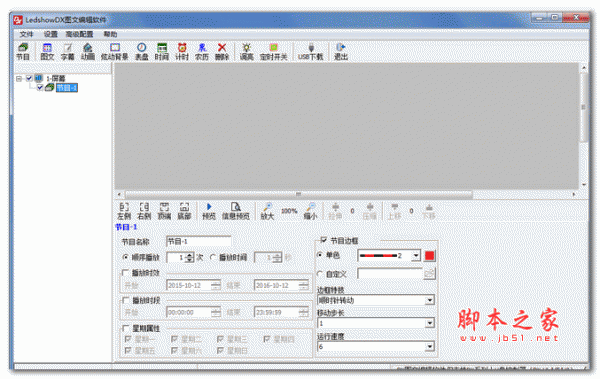Click the 播放时效 start date spinner
The height and width of the screenshot is (379, 600).
[x=216, y=285]
